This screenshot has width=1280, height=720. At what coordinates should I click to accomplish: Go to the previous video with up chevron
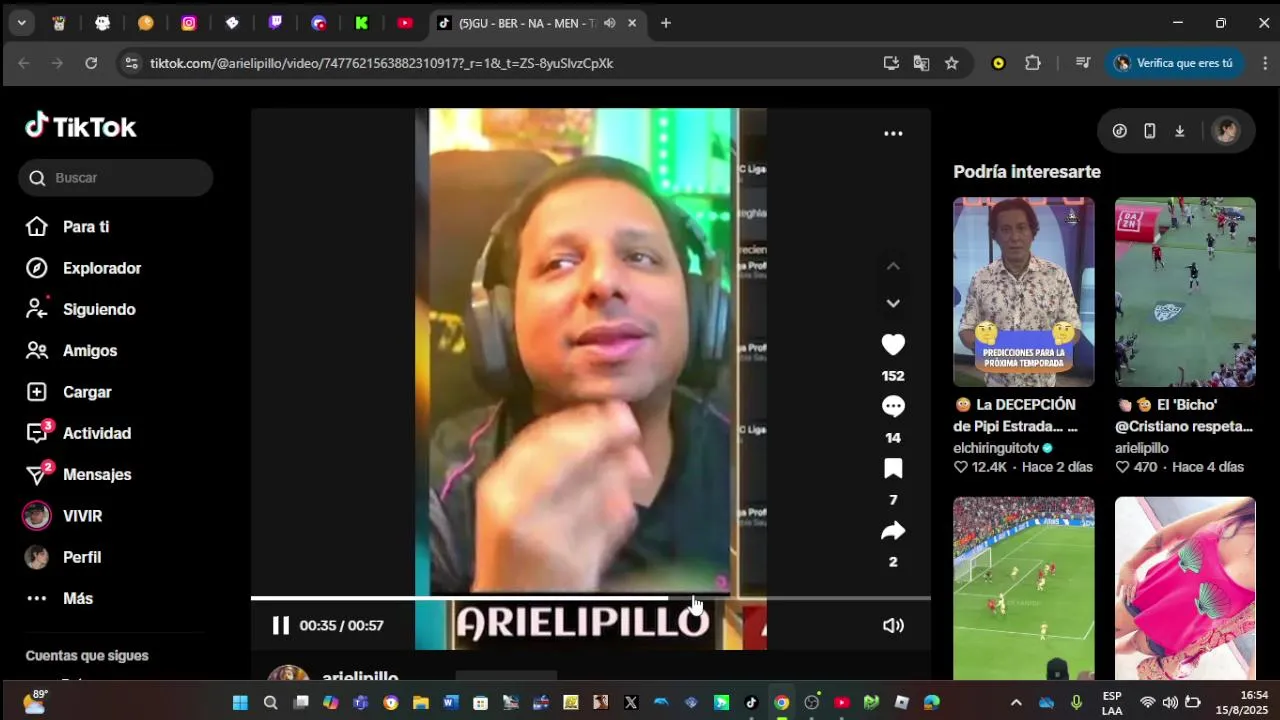pyautogui.click(x=893, y=266)
